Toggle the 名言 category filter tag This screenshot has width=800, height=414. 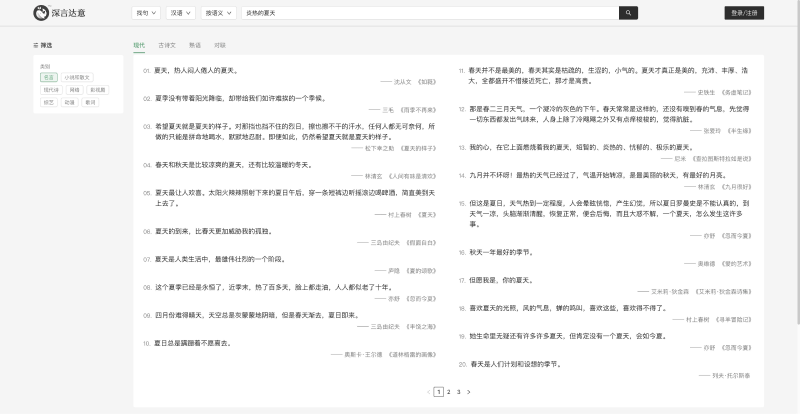click(x=49, y=77)
